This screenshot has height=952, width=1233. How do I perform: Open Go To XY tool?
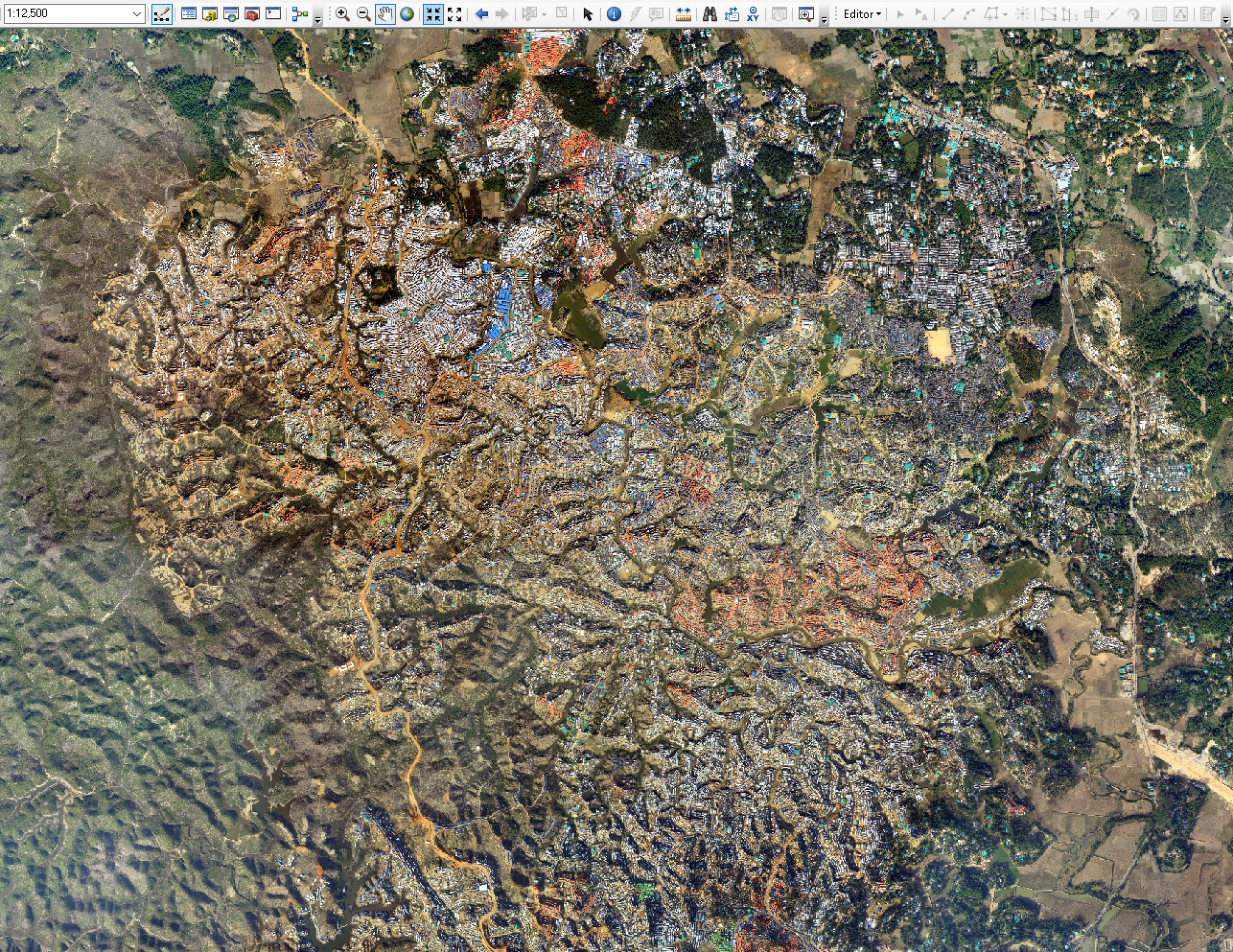753,14
